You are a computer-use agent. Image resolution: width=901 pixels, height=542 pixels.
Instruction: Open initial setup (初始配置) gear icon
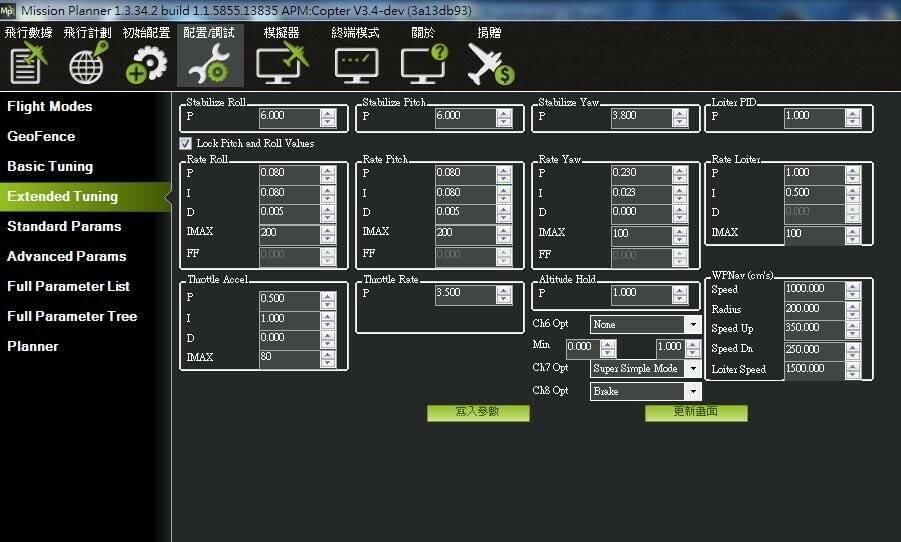click(x=147, y=64)
